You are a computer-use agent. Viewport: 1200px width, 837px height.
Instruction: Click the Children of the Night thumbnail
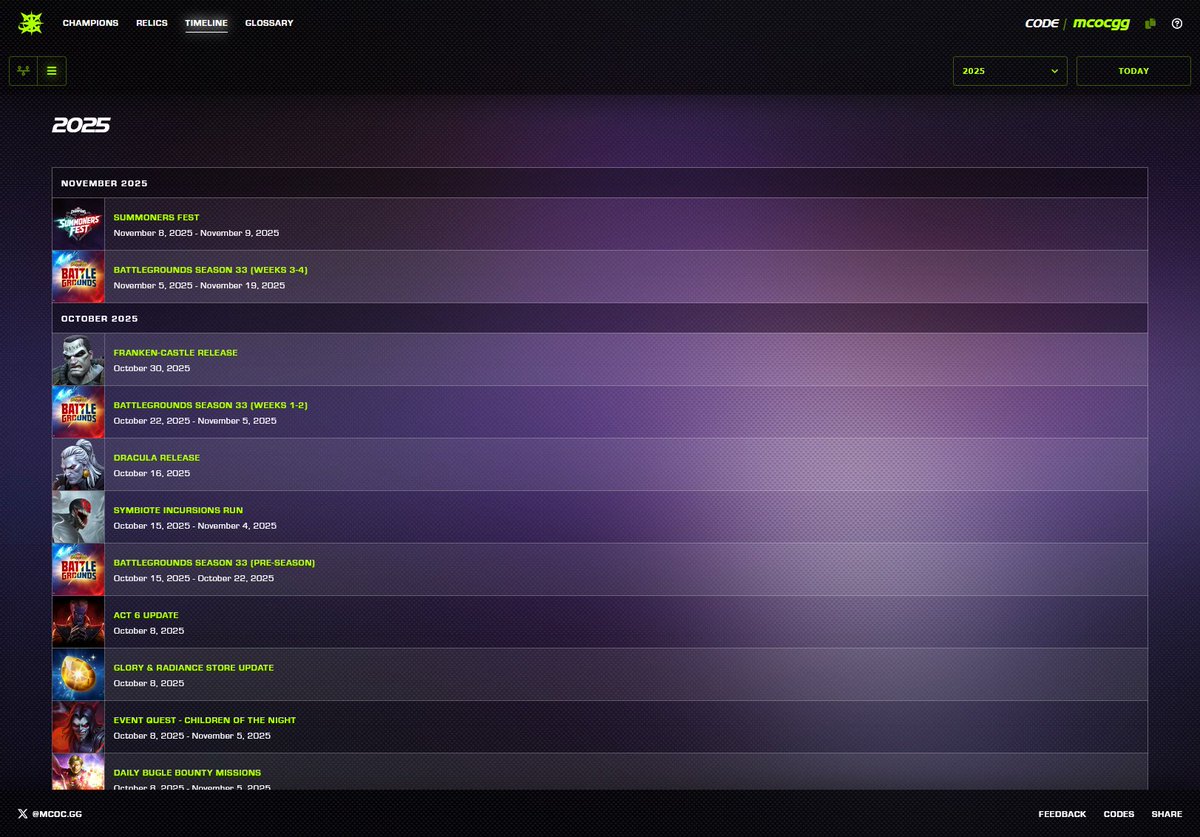tap(78, 727)
